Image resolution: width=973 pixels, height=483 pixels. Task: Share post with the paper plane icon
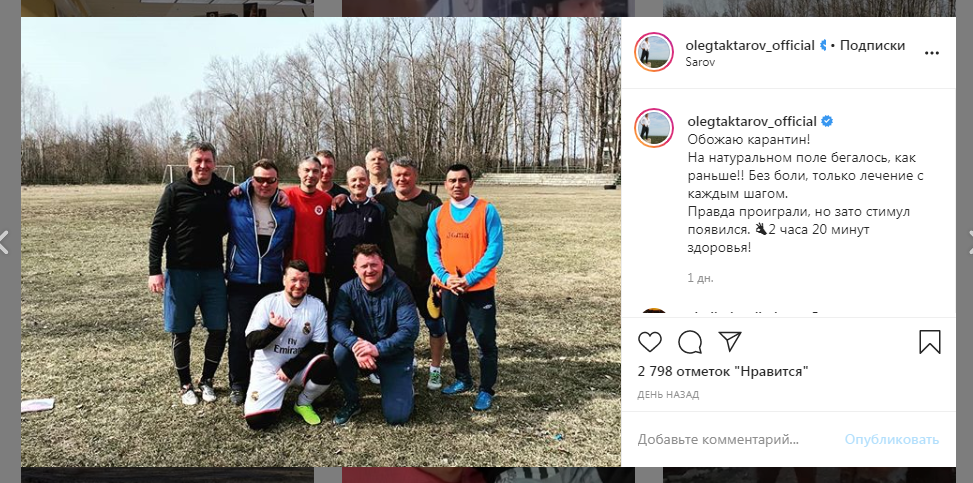(x=730, y=341)
